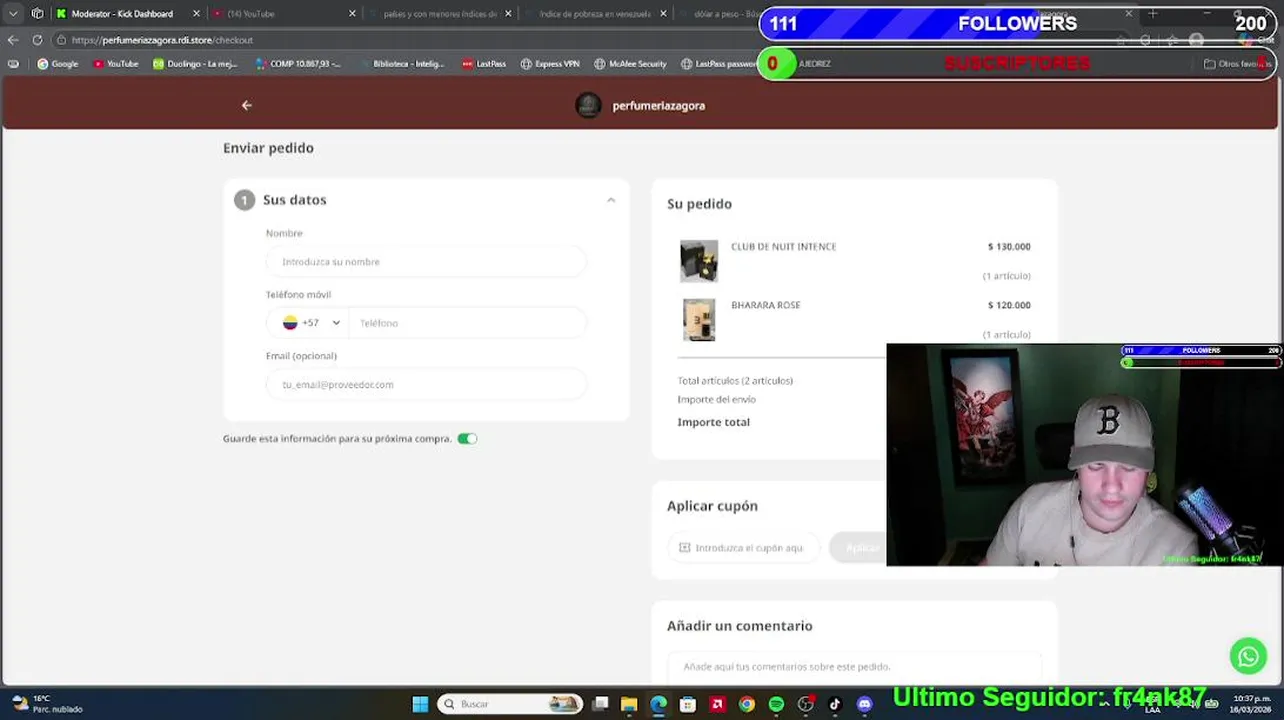Open the LastPass password bookmark
Image resolution: width=1284 pixels, height=720 pixels.
click(719, 64)
